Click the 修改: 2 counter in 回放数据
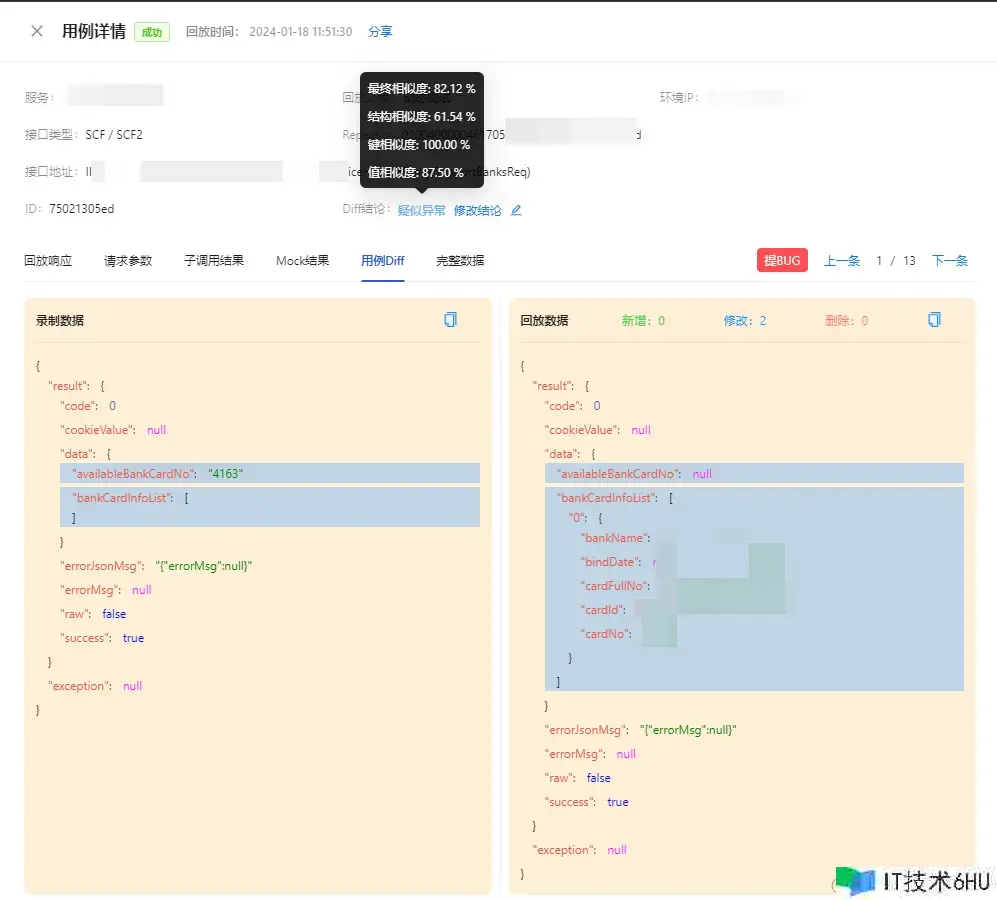Viewport: 997px width, 900px height. pos(744,321)
